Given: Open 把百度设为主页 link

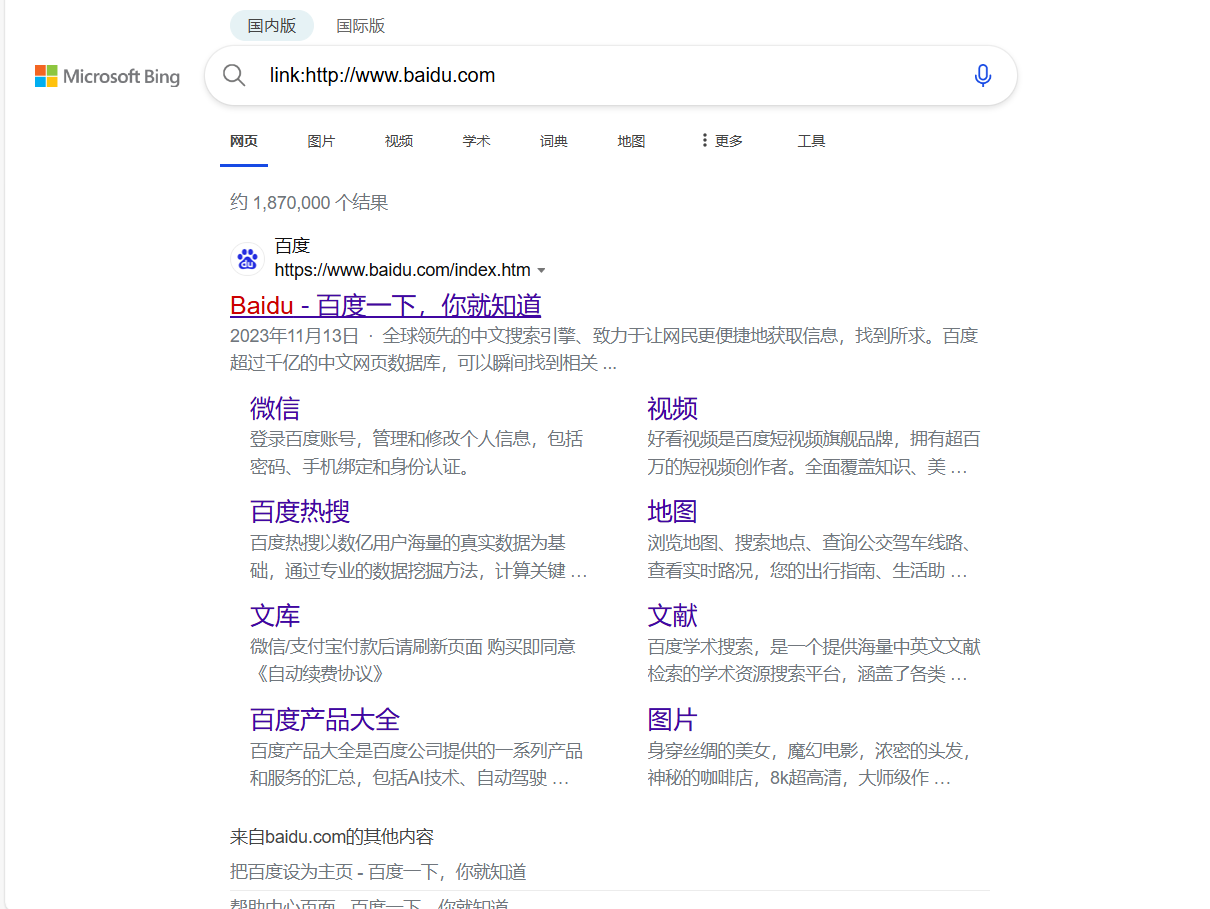Looking at the screenshot, I should coord(378,872).
